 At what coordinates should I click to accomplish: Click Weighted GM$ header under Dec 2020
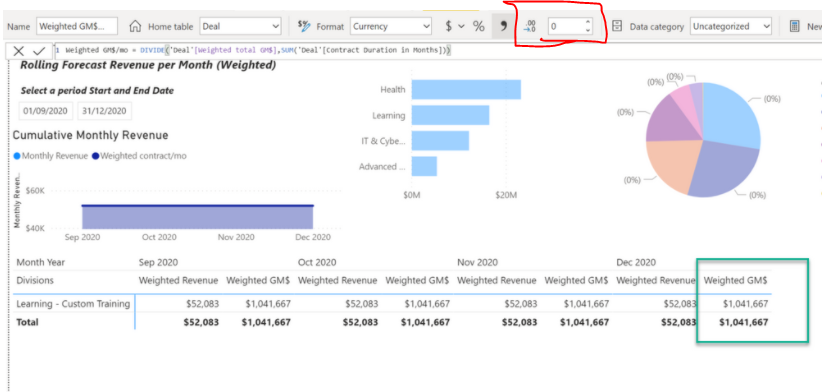pyautogui.click(x=735, y=280)
